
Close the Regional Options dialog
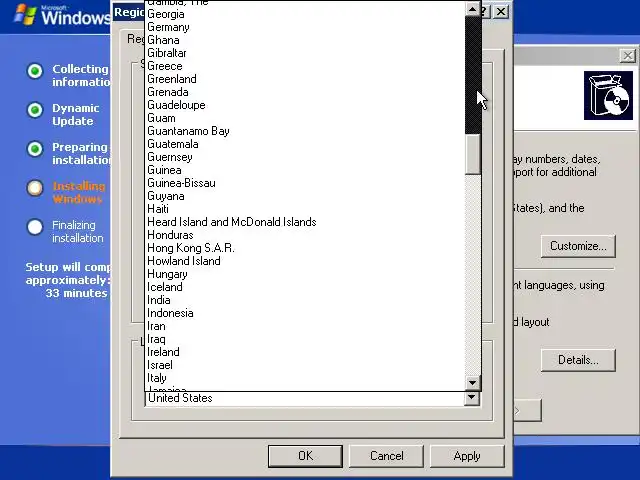501,11
